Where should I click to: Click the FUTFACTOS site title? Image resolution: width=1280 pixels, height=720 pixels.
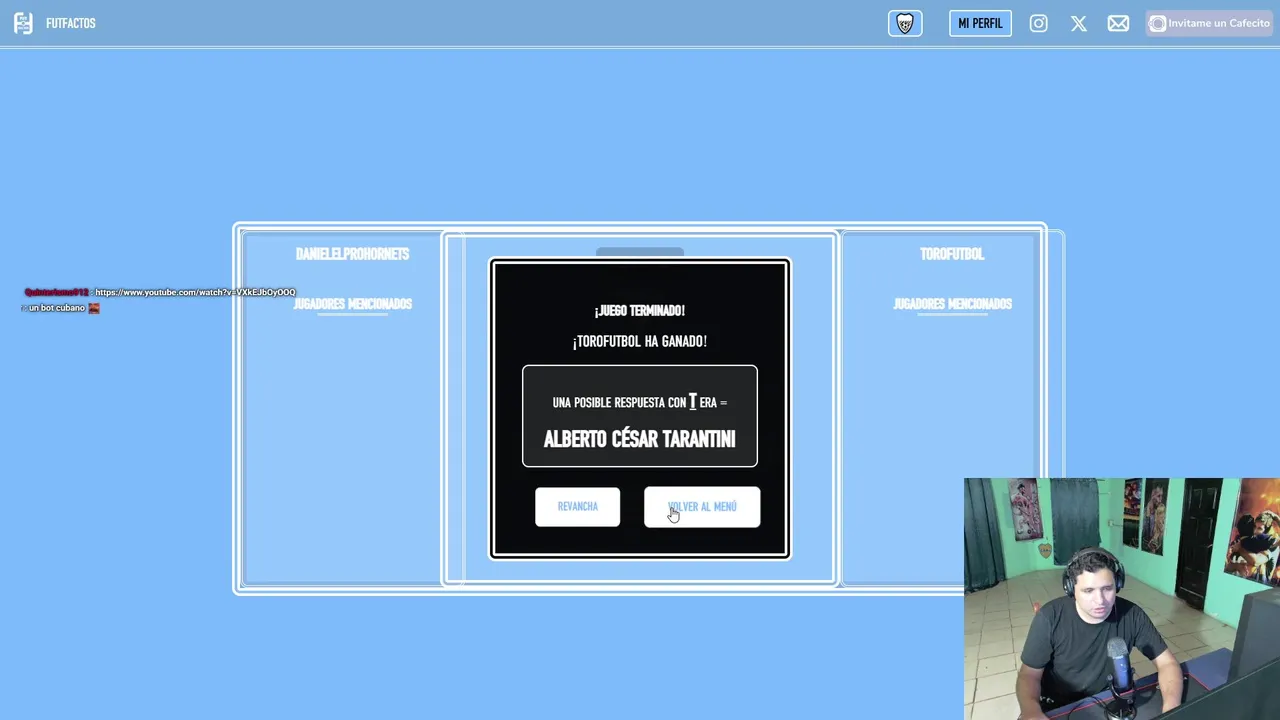point(71,23)
